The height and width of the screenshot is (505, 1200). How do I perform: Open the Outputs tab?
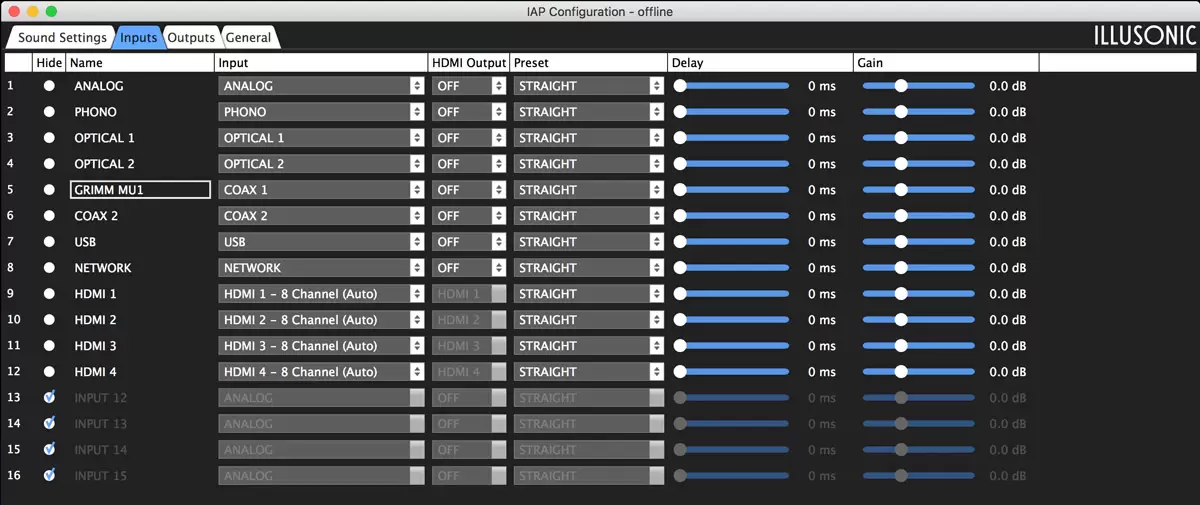pos(191,38)
